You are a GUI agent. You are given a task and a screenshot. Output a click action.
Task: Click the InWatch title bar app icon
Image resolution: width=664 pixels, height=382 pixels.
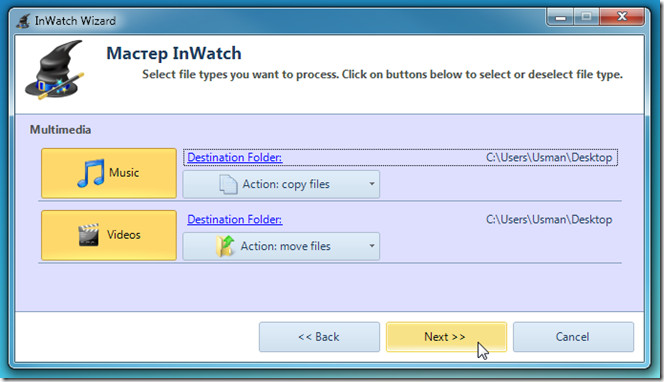[x=24, y=21]
